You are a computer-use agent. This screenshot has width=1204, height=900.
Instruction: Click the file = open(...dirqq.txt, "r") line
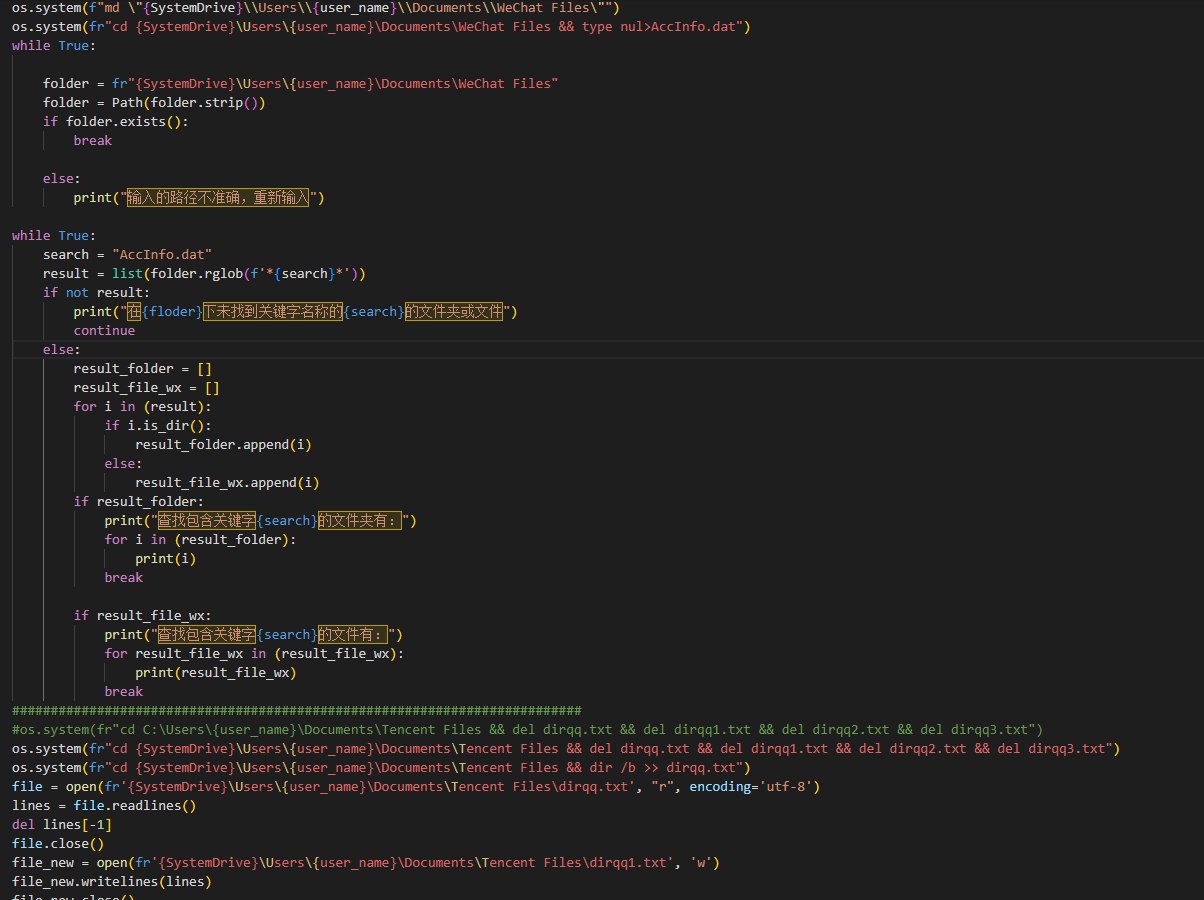click(x=416, y=786)
